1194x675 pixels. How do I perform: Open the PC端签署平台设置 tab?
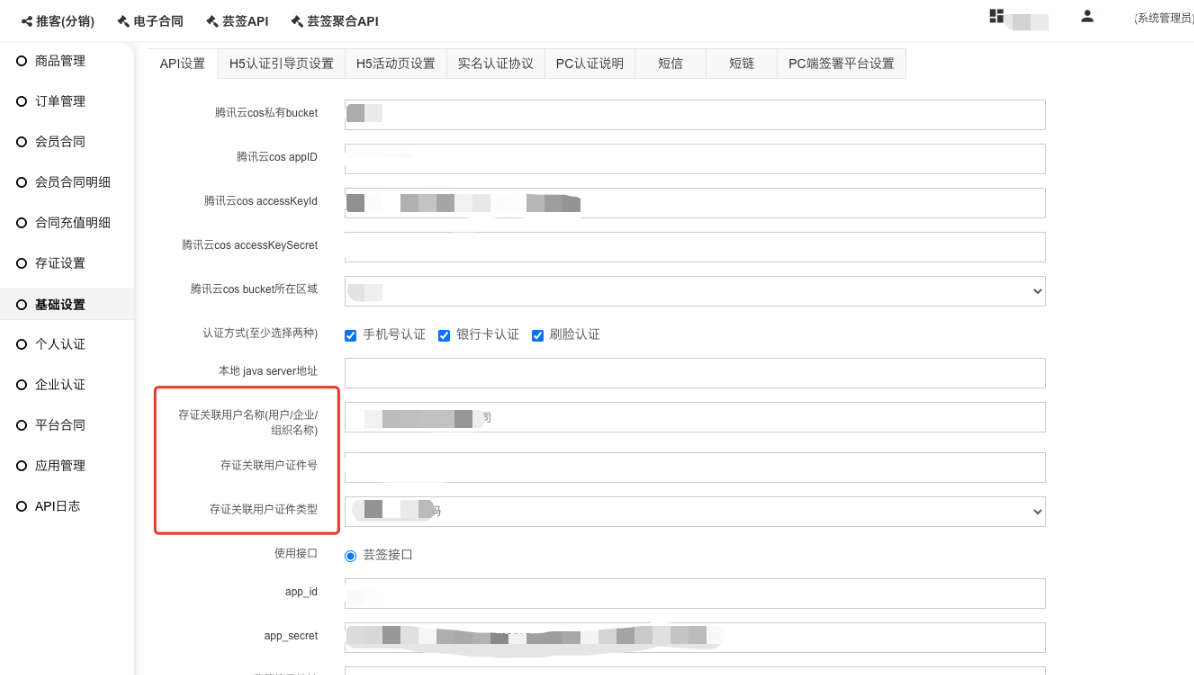(840, 64)
